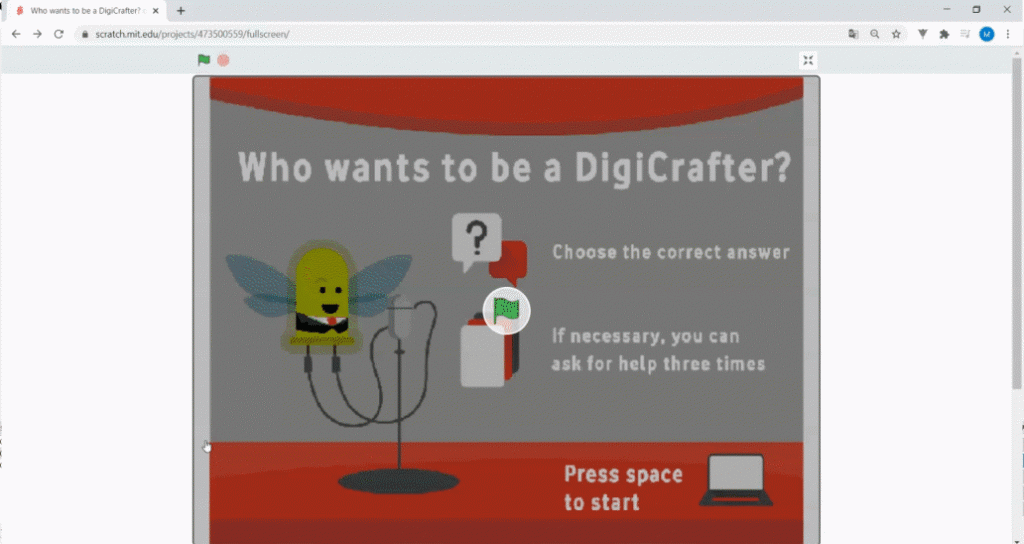Restore down the Chrome window

pyautogui.click(x=976, y=10)
